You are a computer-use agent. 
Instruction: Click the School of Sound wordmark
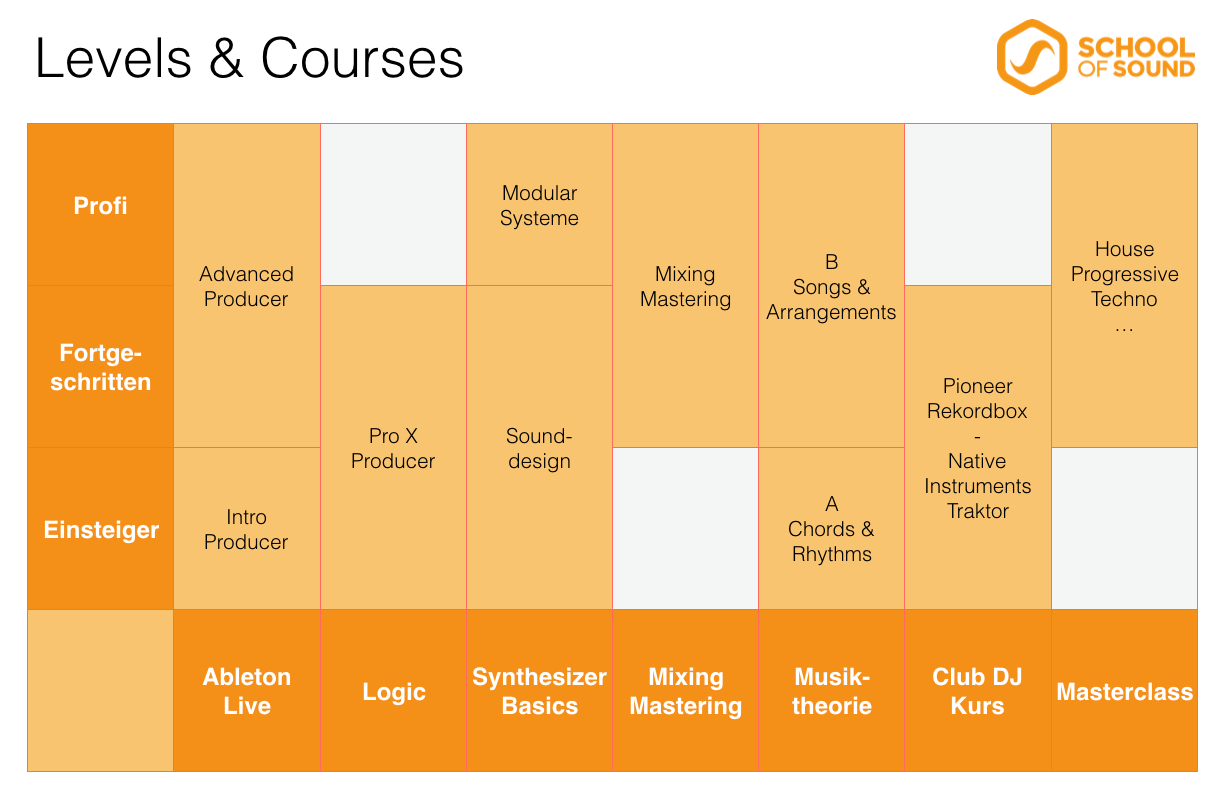click(1136, 59)
